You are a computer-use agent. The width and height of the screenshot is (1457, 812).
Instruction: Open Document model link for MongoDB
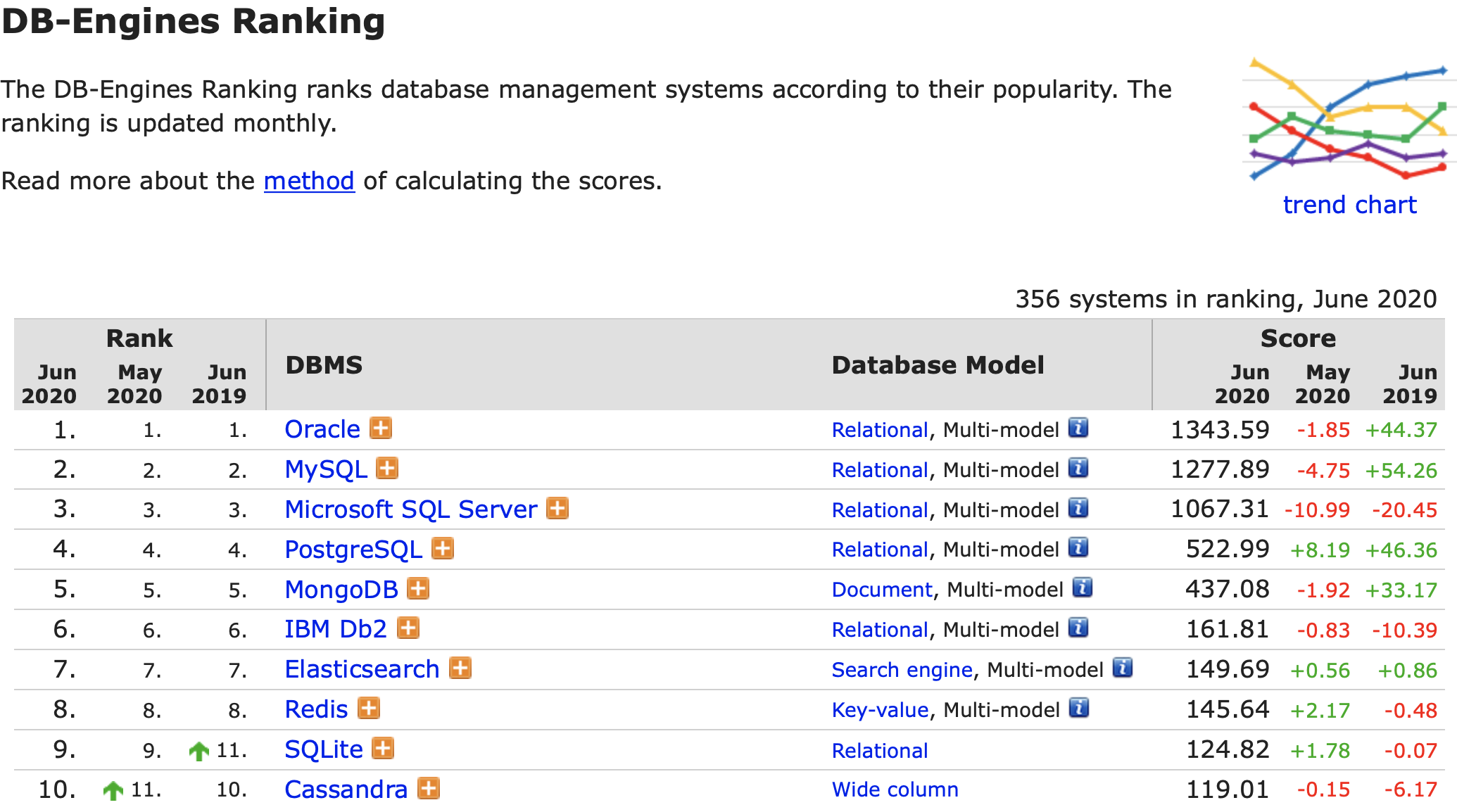point(882,590)
